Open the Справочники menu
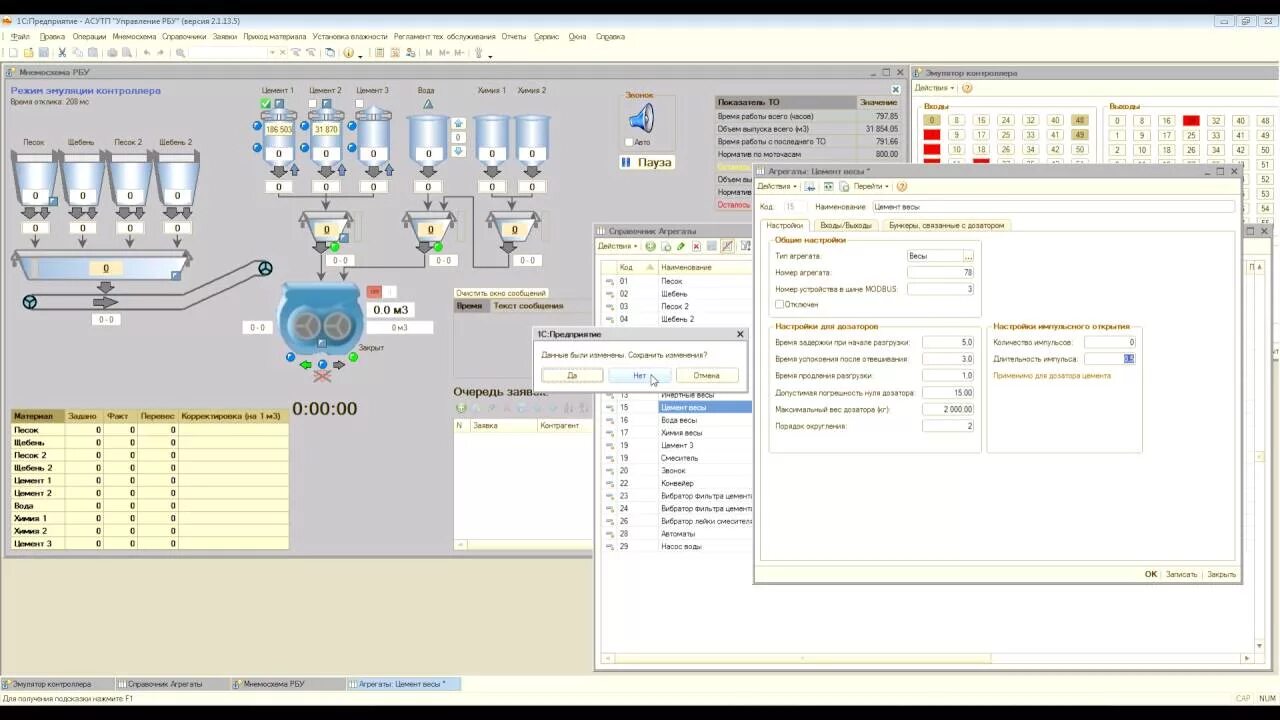 click(x=184, y=36)
